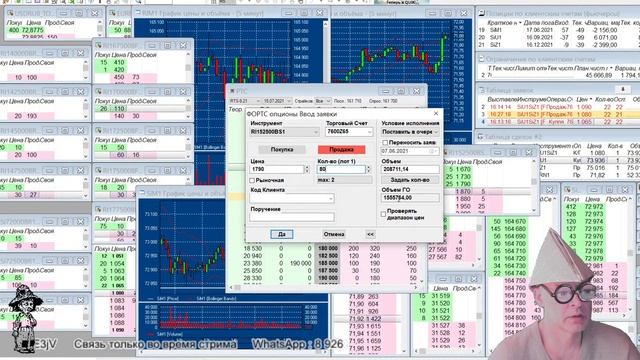Image resolution: width=640 pixels, height=360 pixels.
Task: Click title icon of USDRUB_TOD quote window
Action: click(x=10, y=13)
